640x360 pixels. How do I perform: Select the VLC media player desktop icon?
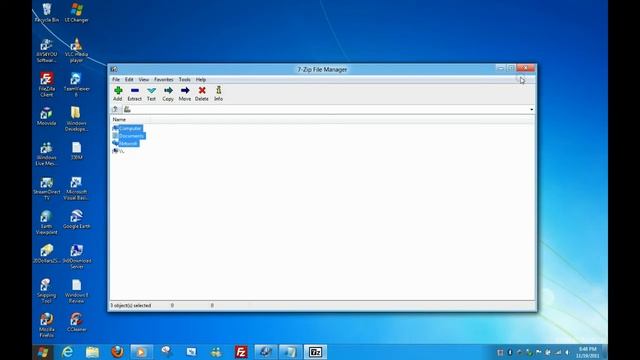click(76, 51)
